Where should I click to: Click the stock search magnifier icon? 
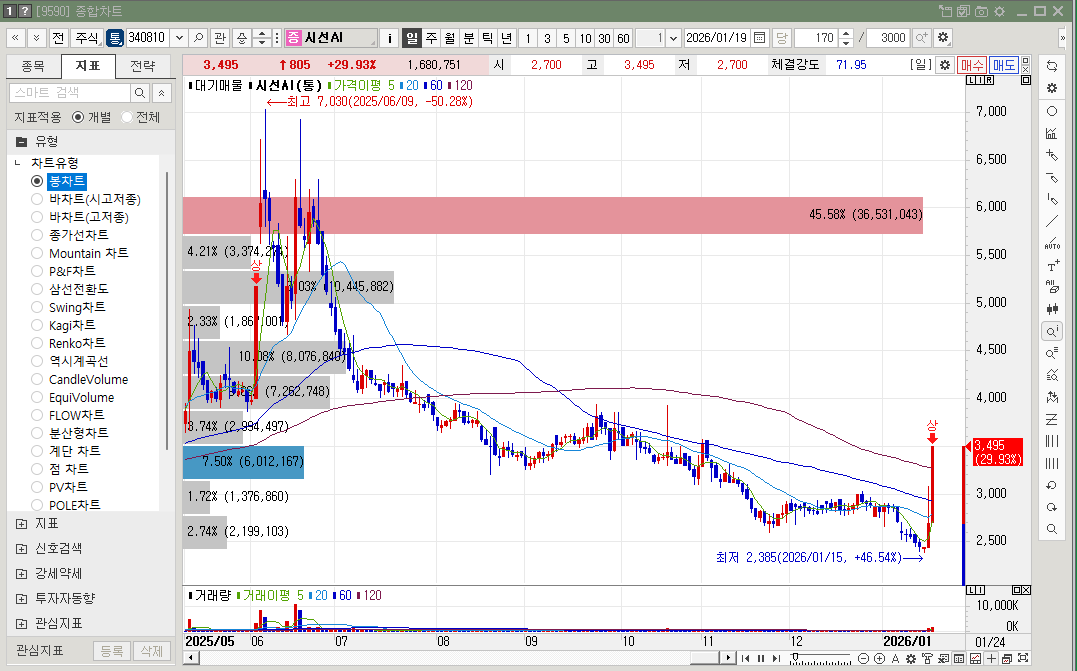(x=198, y=38)
